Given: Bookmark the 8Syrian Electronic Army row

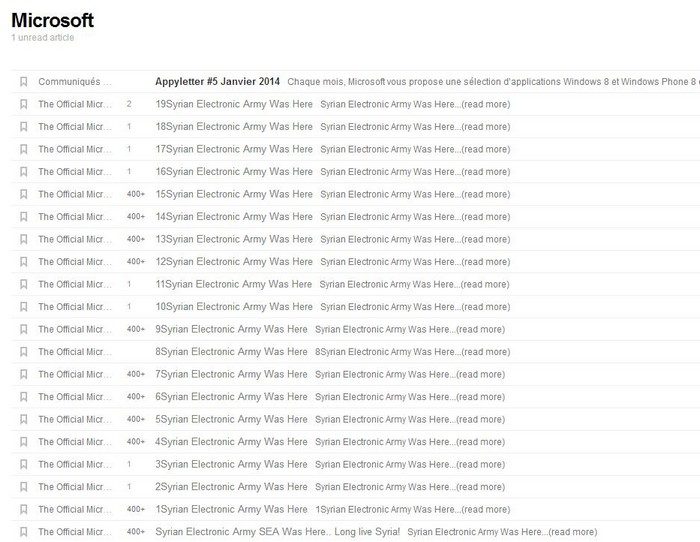Looking at the screenshot, I should (24, 352).
